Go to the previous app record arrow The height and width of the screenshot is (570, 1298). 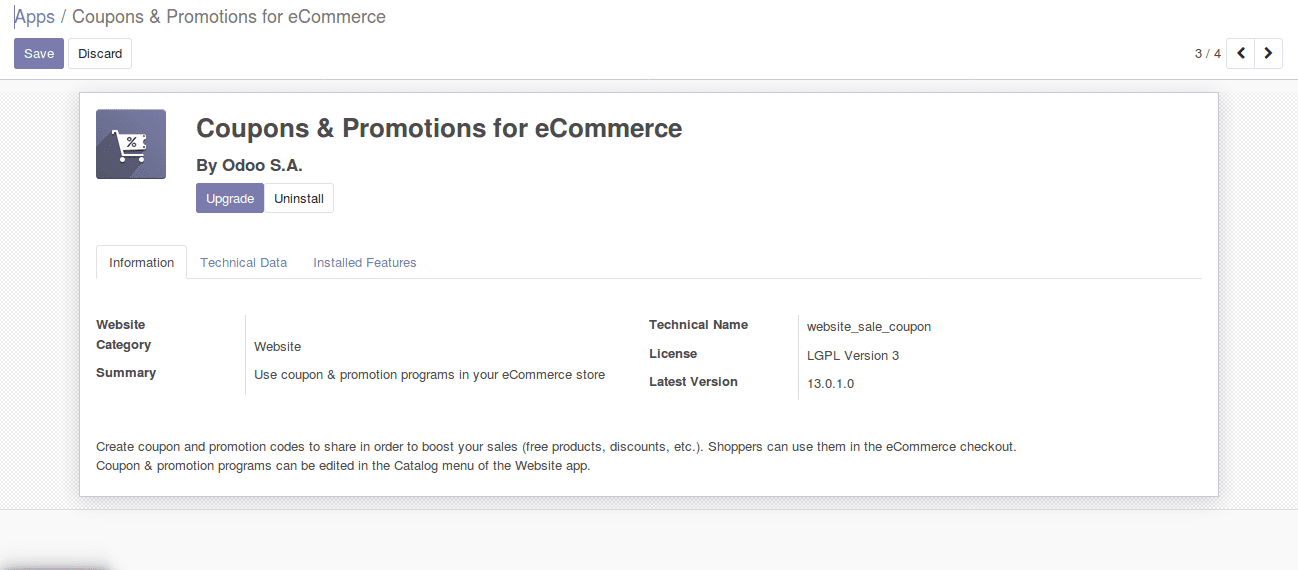pos(1241,53)
